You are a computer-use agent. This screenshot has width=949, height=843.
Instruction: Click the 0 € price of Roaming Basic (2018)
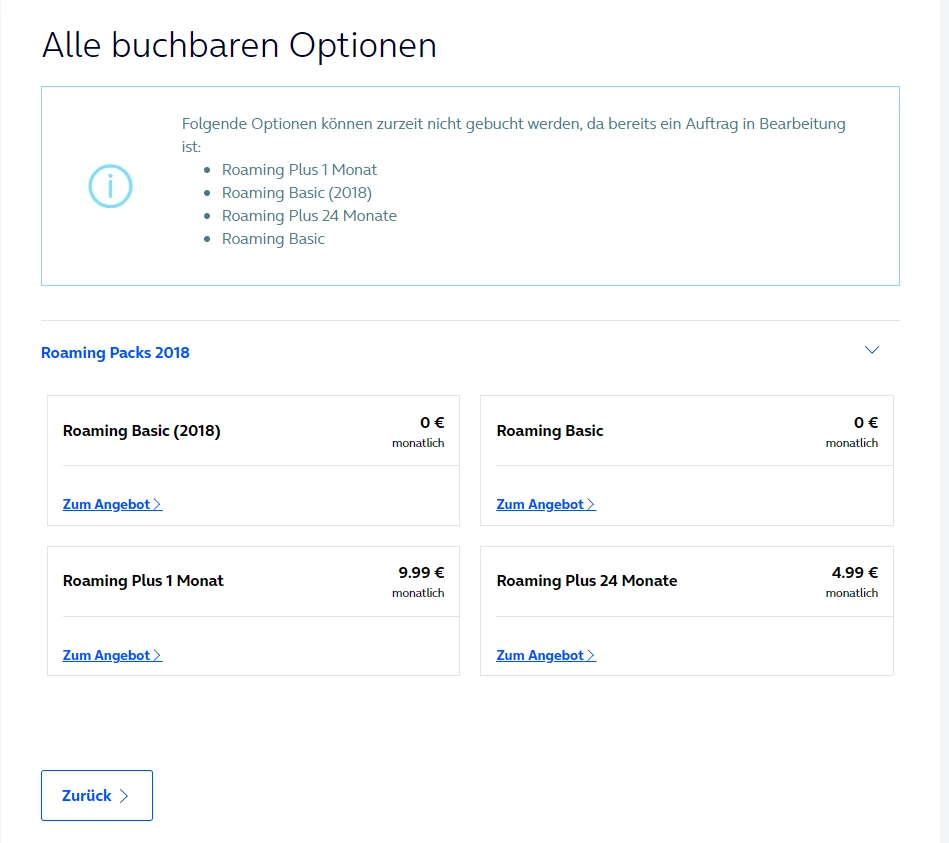pos(432,423)
